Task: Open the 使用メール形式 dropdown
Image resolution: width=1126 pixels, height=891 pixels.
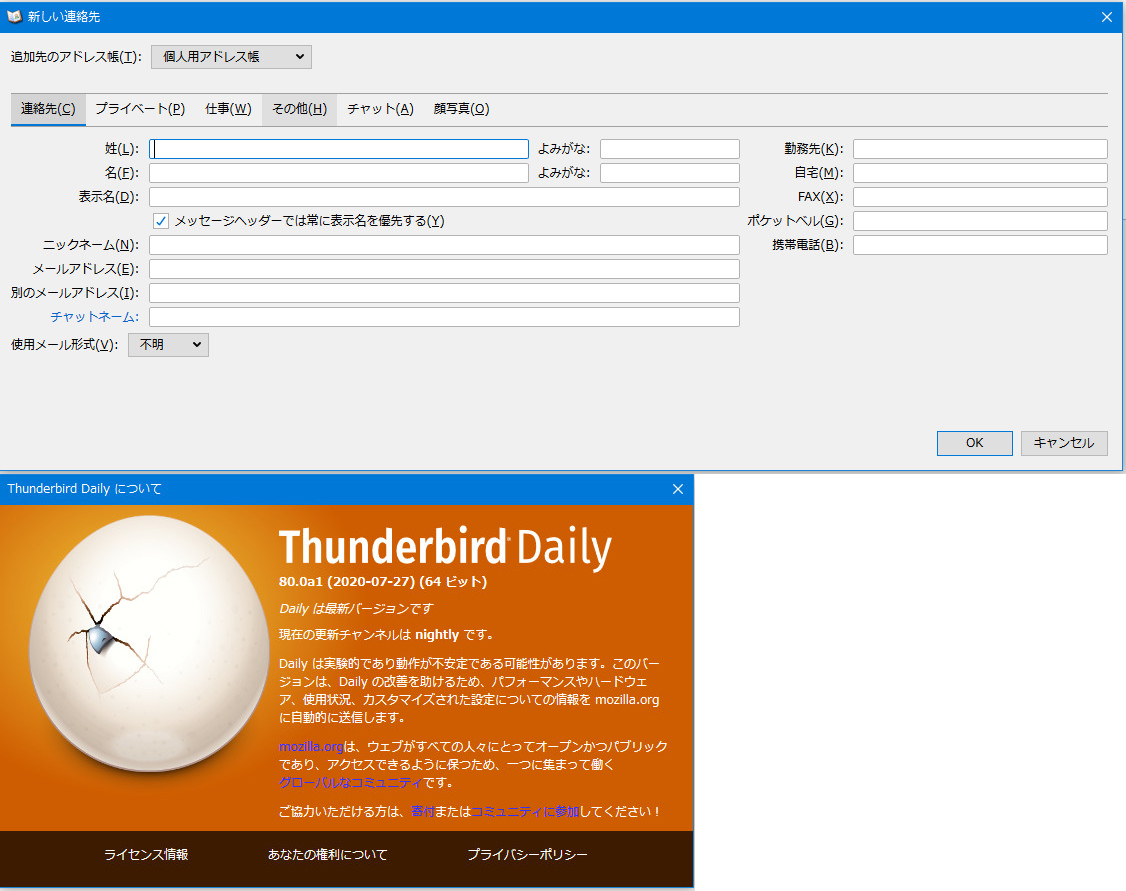Action: pos(168,345)
